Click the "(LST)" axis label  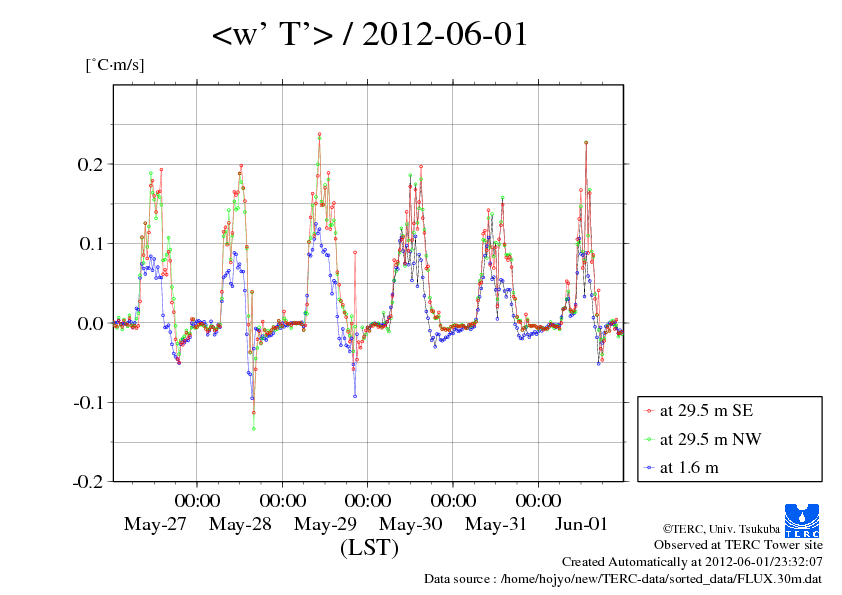click(369, 548)
